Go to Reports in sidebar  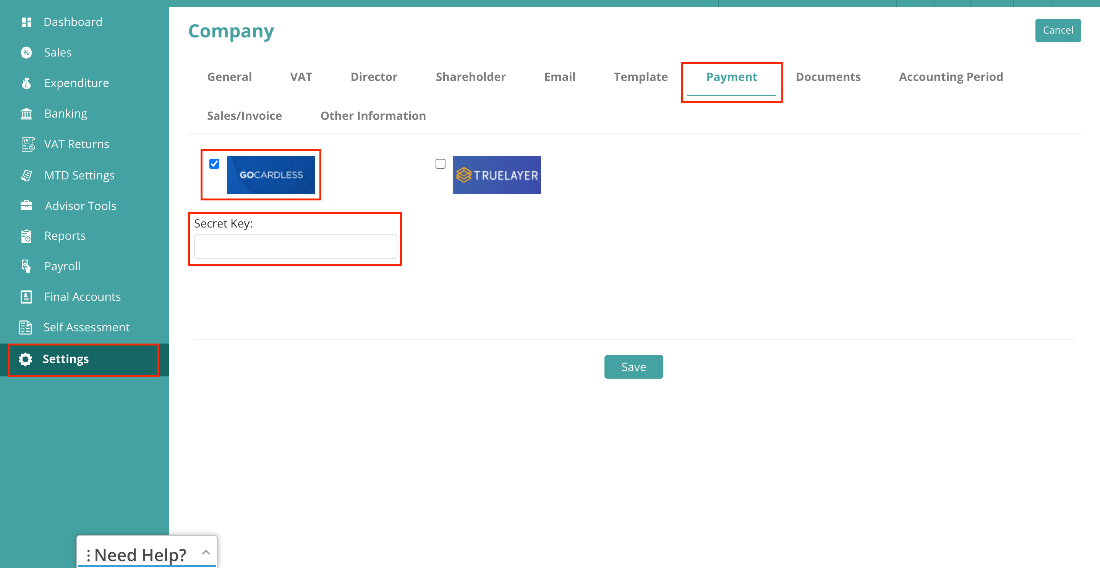(65, 236)
